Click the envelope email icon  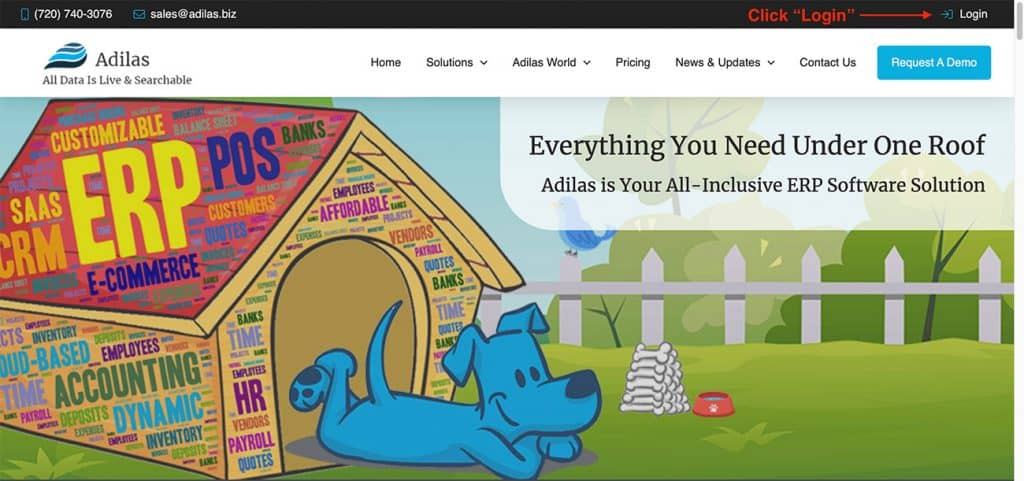139,14
